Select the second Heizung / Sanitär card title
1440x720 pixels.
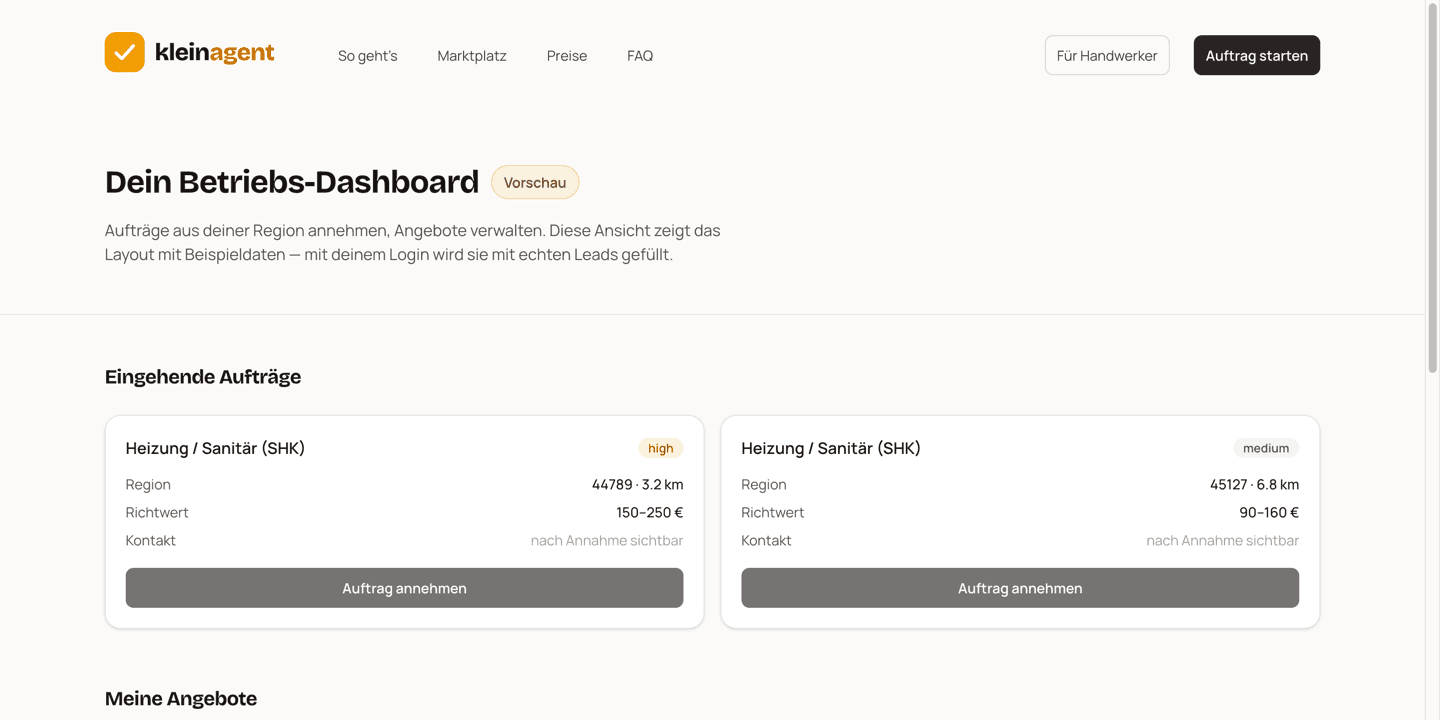(831, 448)
